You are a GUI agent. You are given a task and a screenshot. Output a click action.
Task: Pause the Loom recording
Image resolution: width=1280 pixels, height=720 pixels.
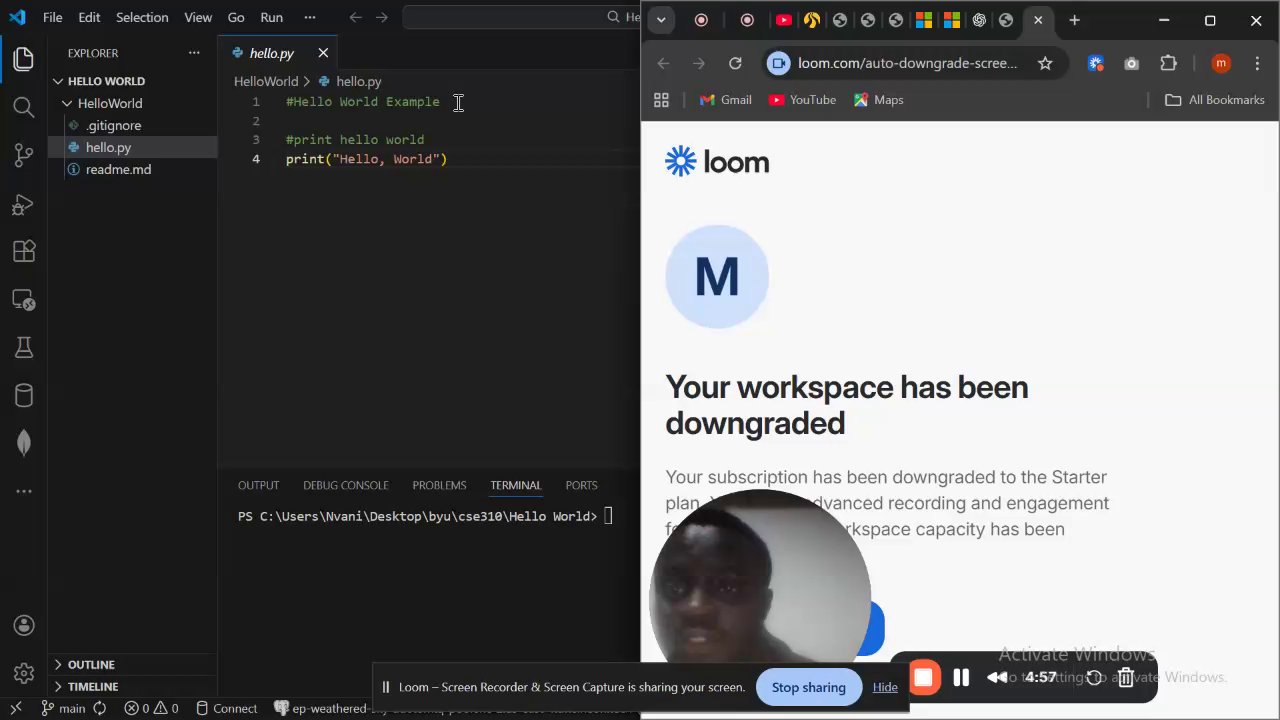(x=961, y=678)
